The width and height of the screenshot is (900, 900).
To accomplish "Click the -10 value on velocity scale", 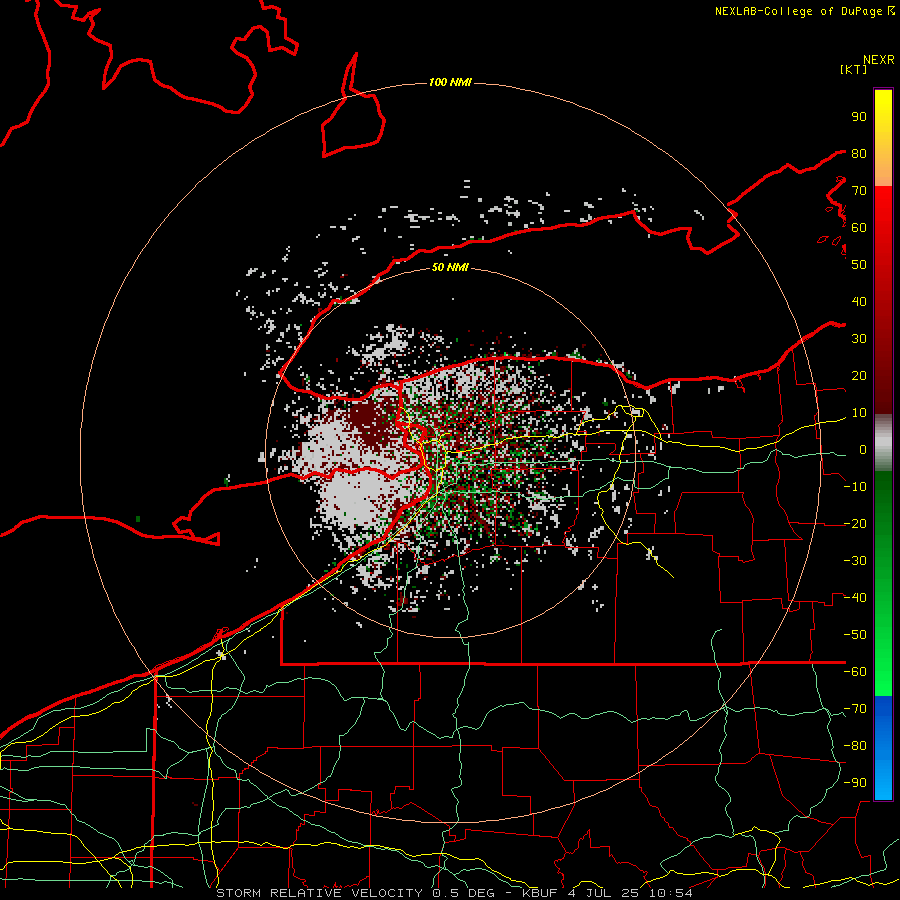I will tap(855, 487).
